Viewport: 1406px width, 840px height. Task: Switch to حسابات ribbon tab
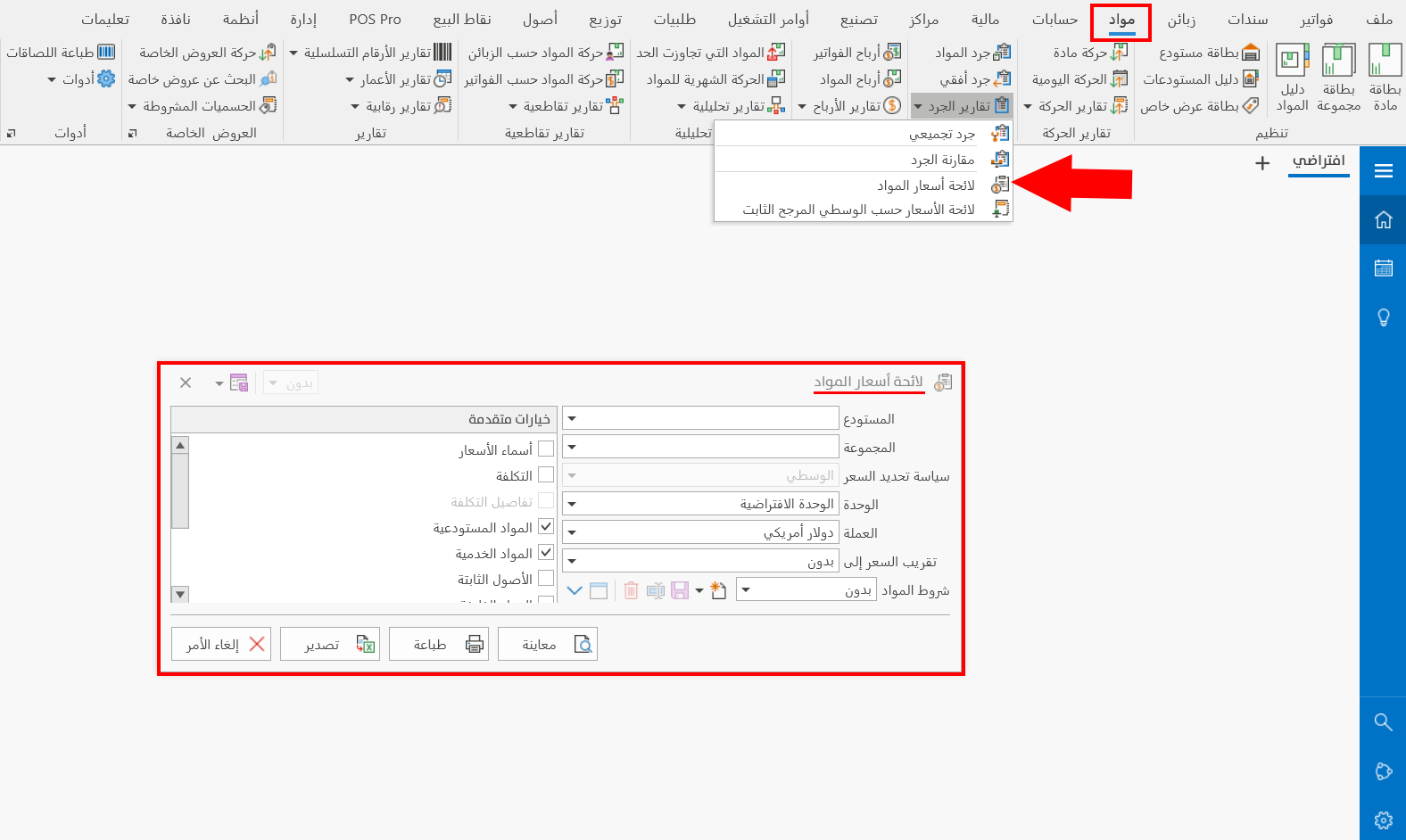click(1054, 20)
